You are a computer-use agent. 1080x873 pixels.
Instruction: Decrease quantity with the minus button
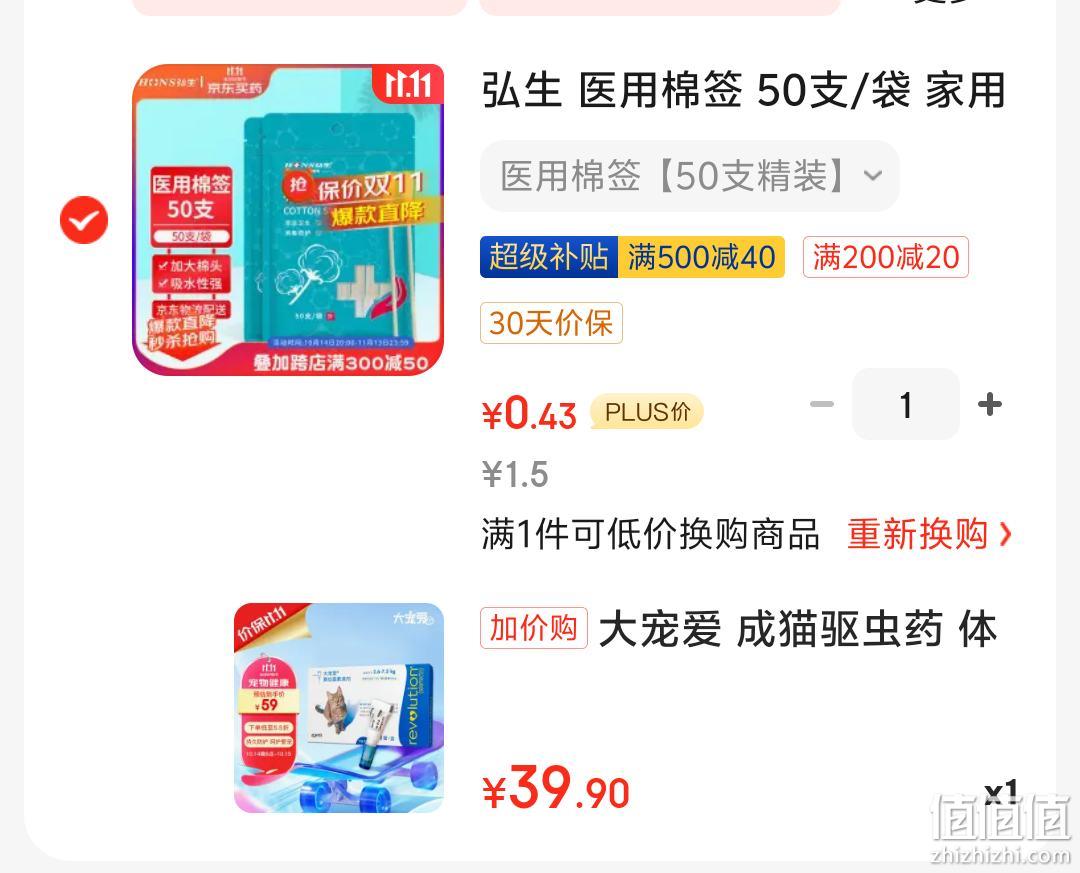click(x=822, y=404)
